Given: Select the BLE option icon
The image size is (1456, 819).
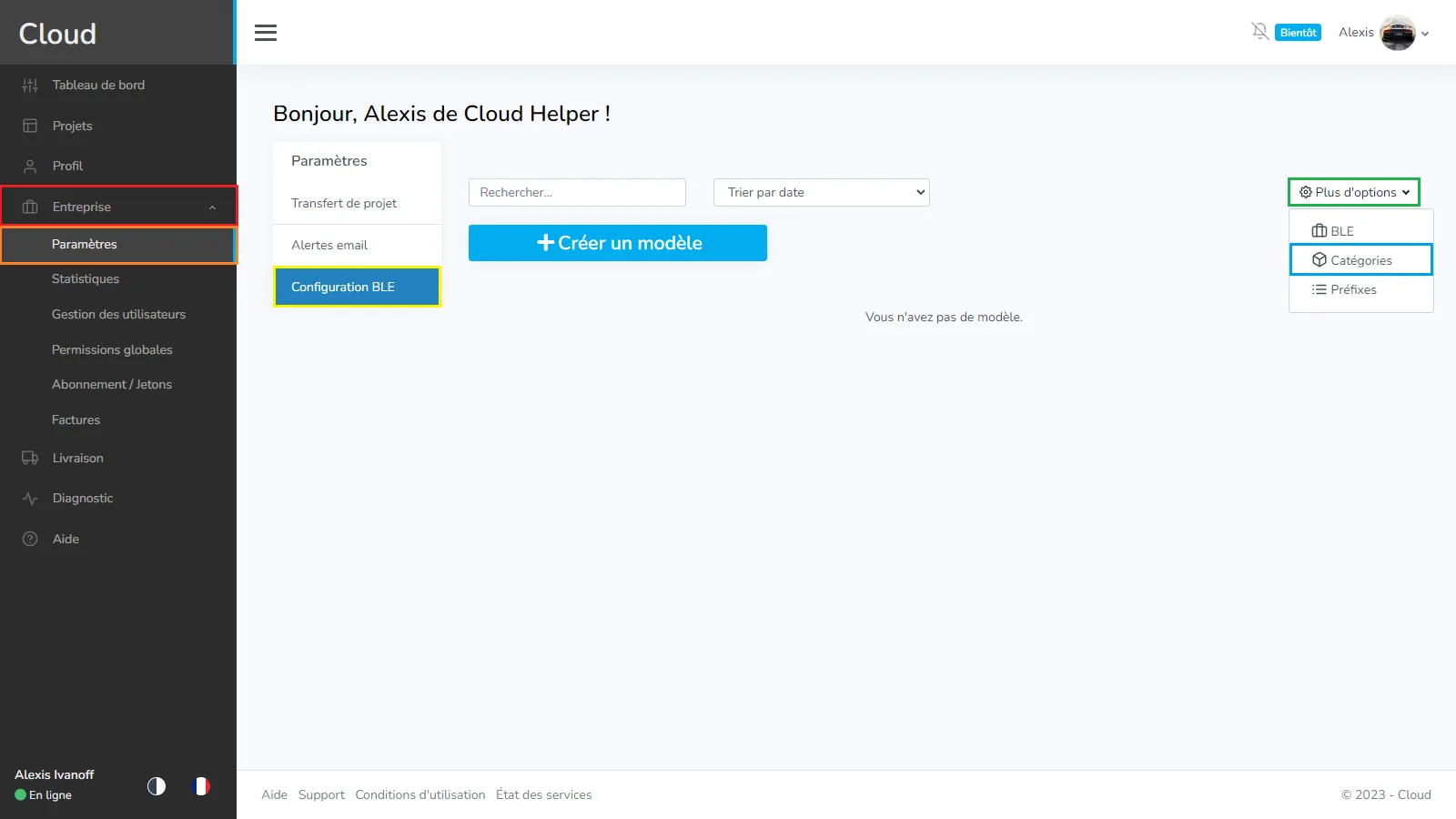Looking at the screenshot, I should (x=1319, y=230).
